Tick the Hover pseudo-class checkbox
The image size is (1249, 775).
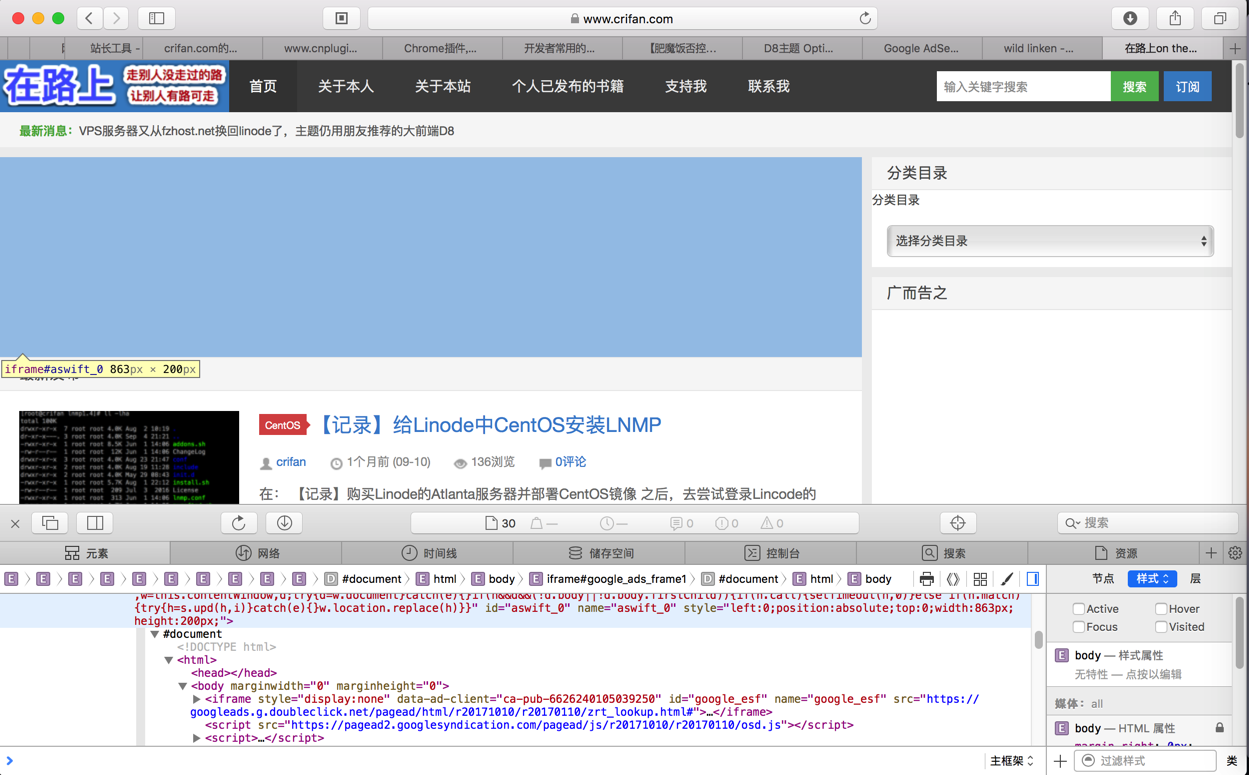coord(1161,608)
